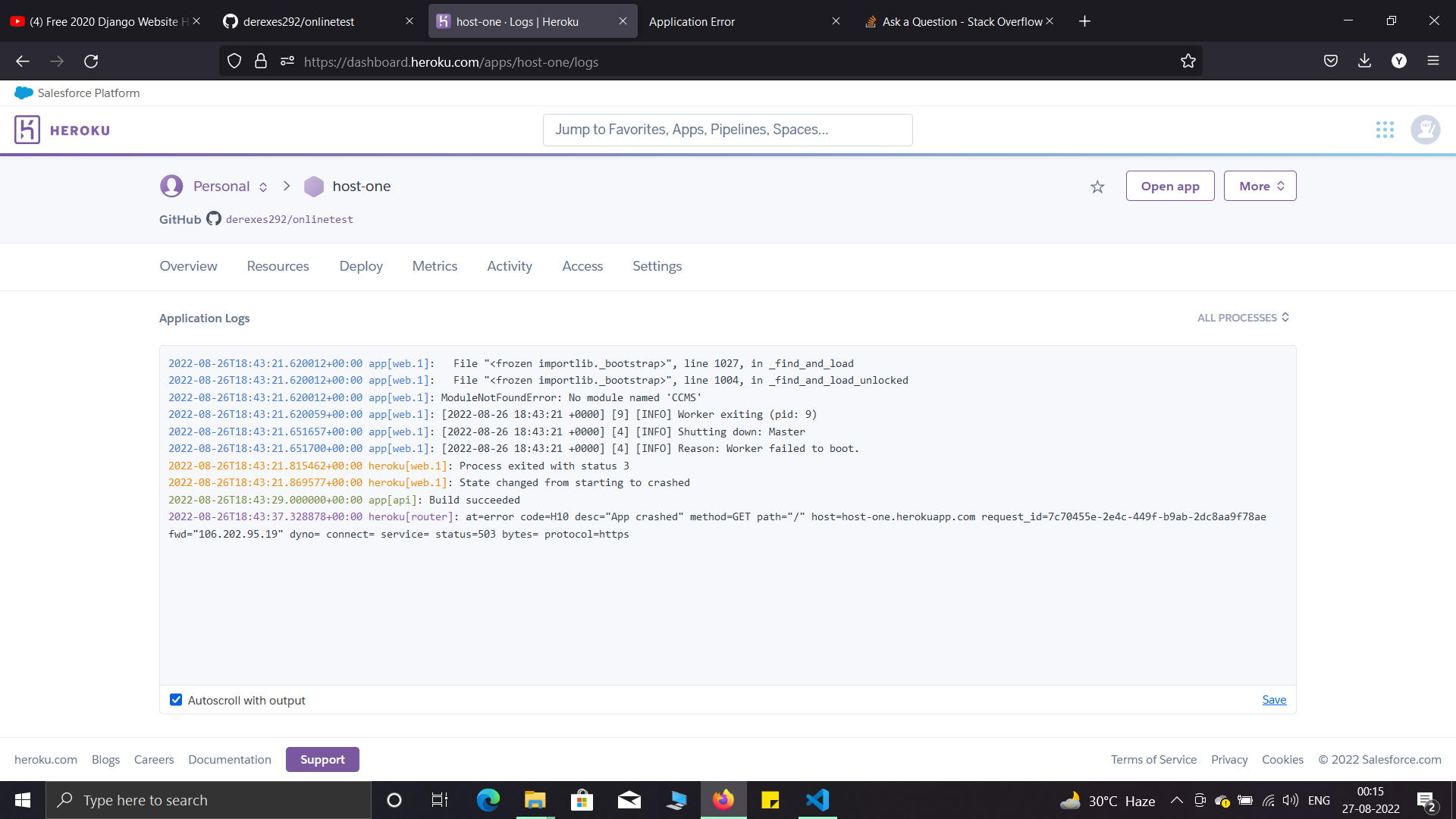Open the Firefox shield tracking protection icon
Screen dimensions: 1456x819
click(x=234, y=61)
